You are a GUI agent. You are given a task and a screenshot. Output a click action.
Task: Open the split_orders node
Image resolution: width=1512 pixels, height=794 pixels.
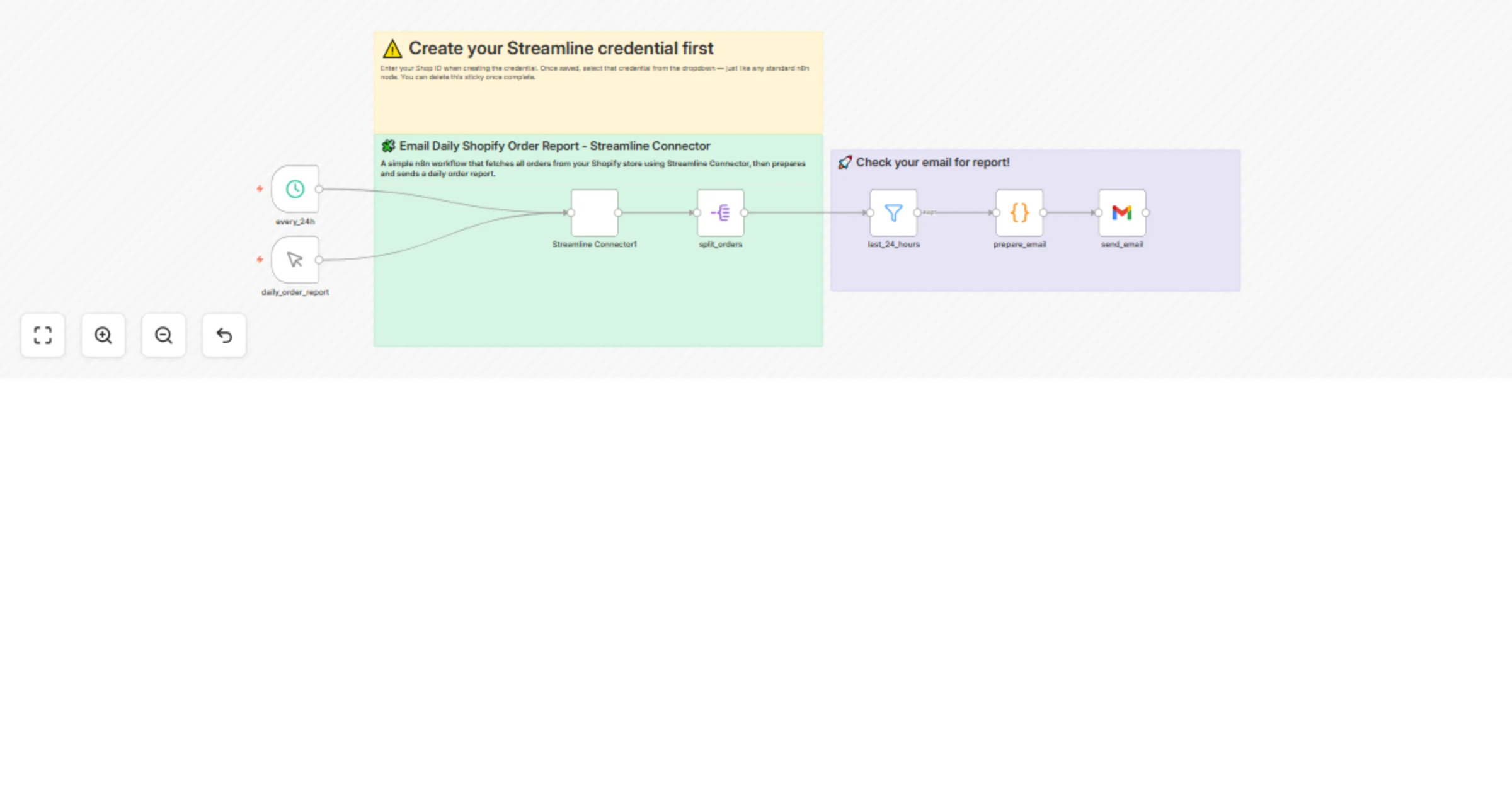click(x=720, y=213)
